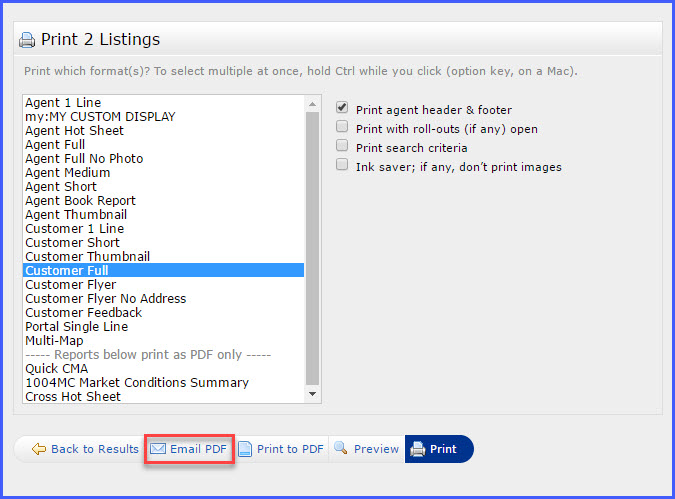
Task: Select 1004MC Market Conditions Summary
Action: click(x=137, y=383)
